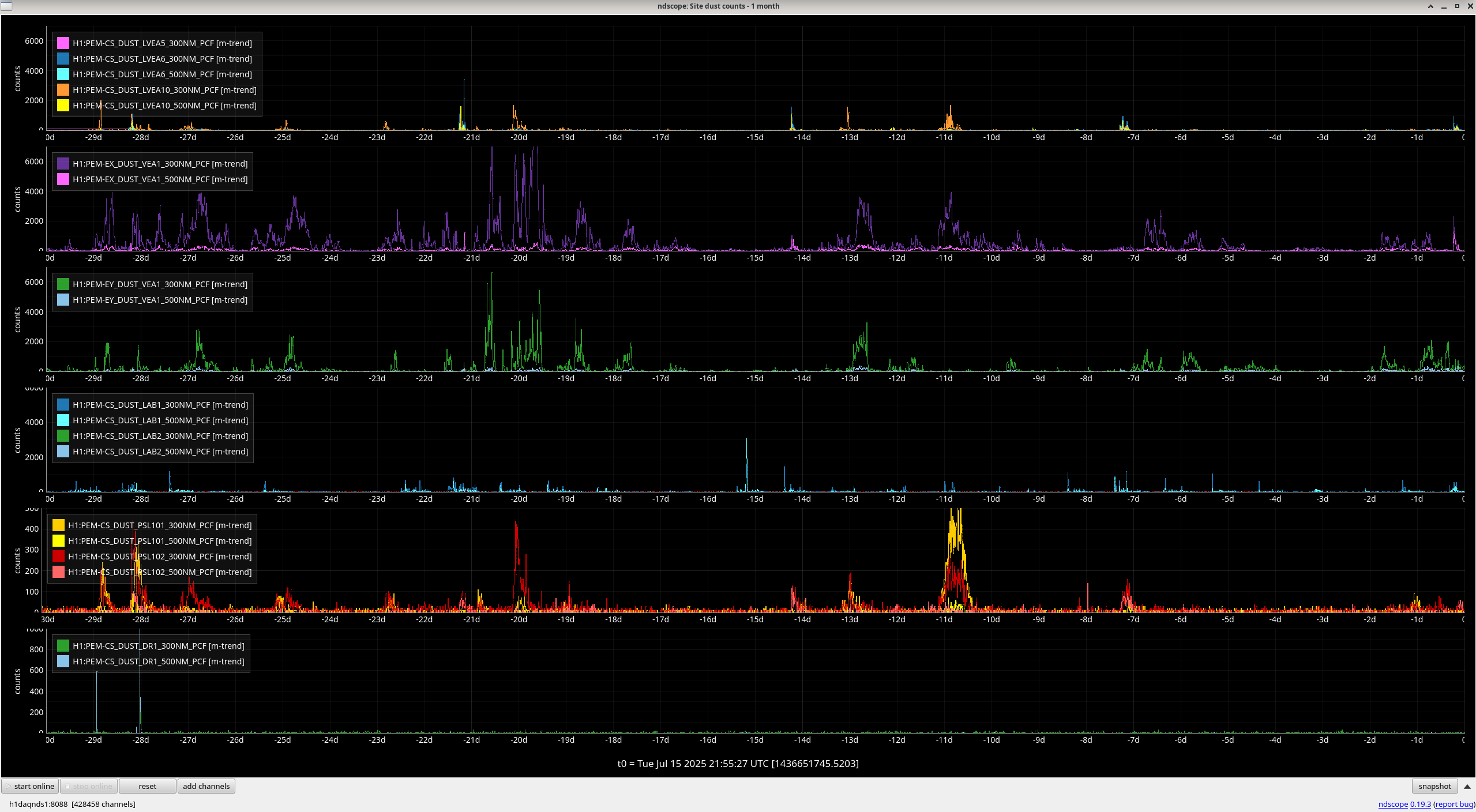The image size is (1476, 812).
Task: Click the window menu icon in title bar
Action: pyautogui.click(x=6, y=6)
